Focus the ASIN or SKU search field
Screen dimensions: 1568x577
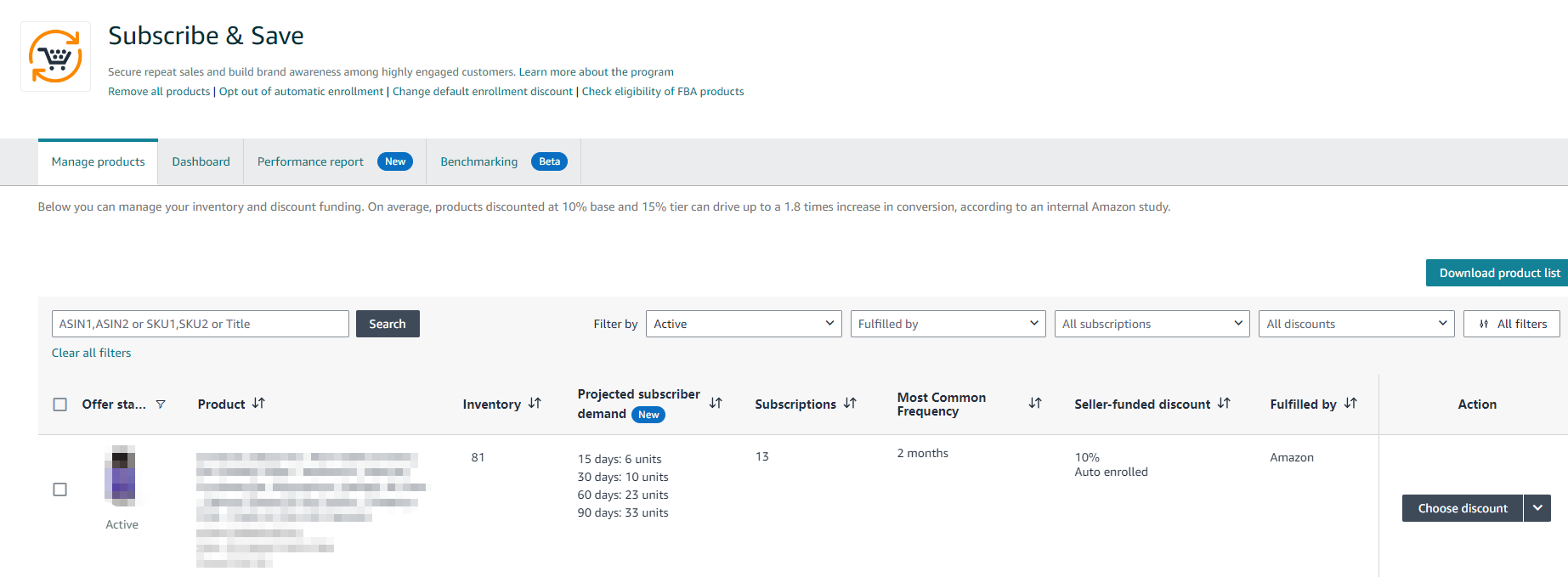[x=200, y=324]
